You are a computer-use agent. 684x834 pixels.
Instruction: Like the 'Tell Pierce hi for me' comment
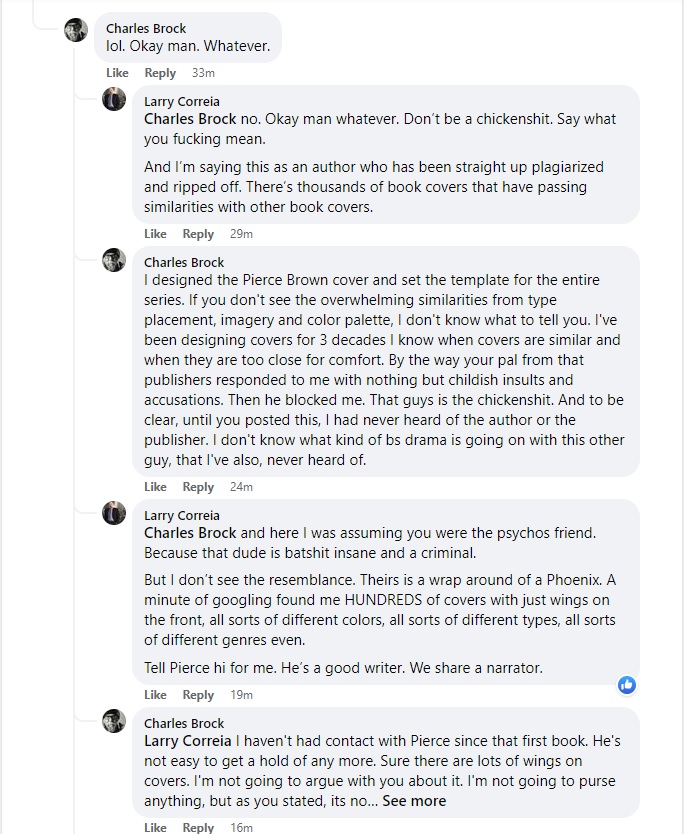155,695
